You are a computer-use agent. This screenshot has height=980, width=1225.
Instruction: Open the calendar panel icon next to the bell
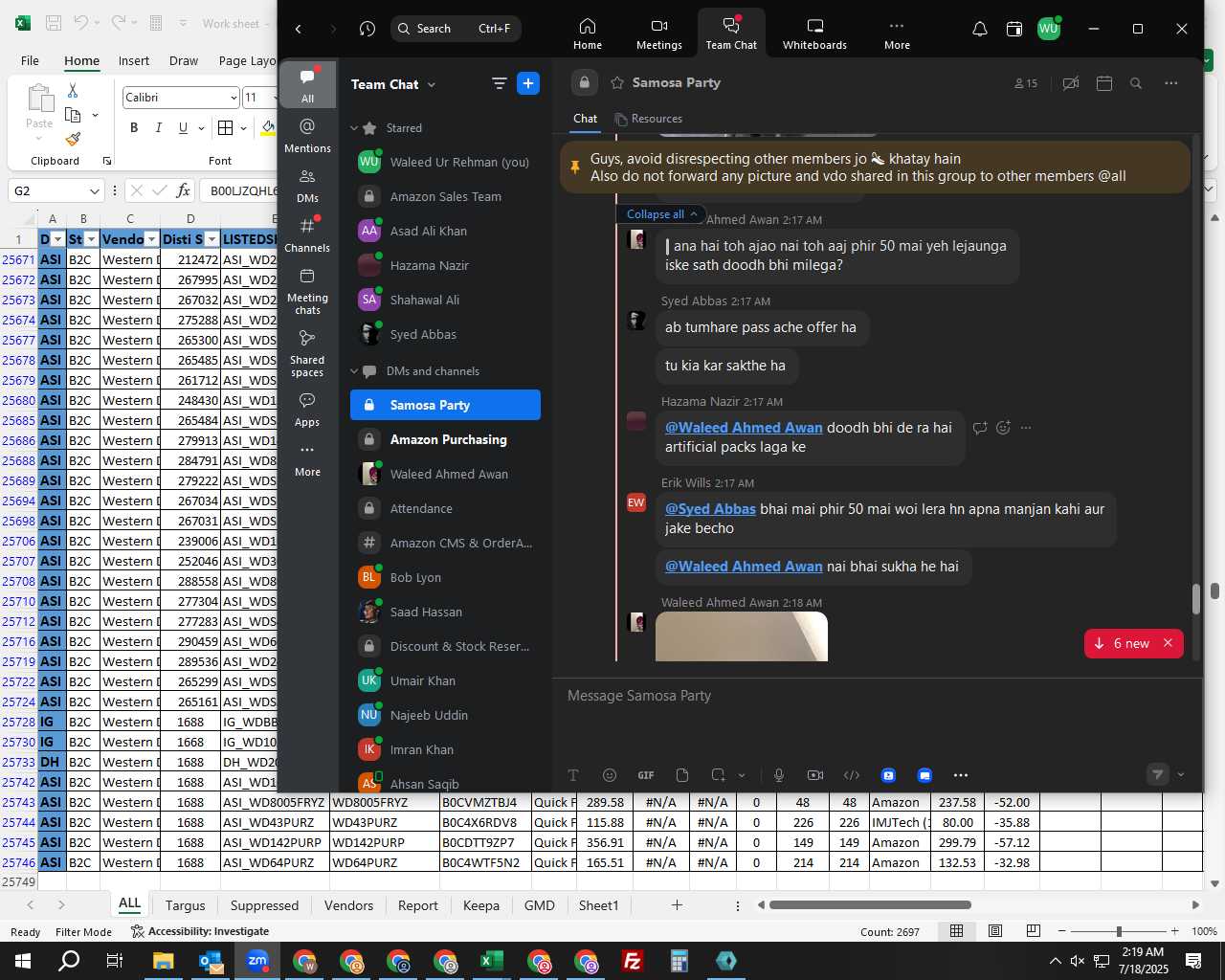point(1014,29)
